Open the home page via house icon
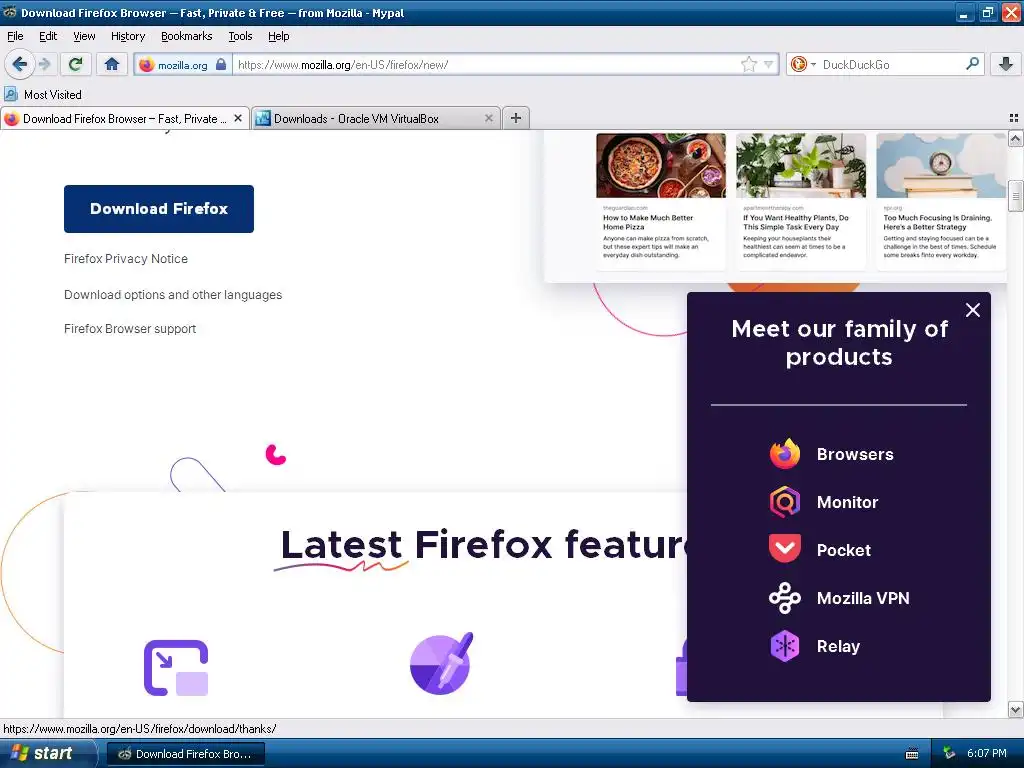 pos(112,64)
